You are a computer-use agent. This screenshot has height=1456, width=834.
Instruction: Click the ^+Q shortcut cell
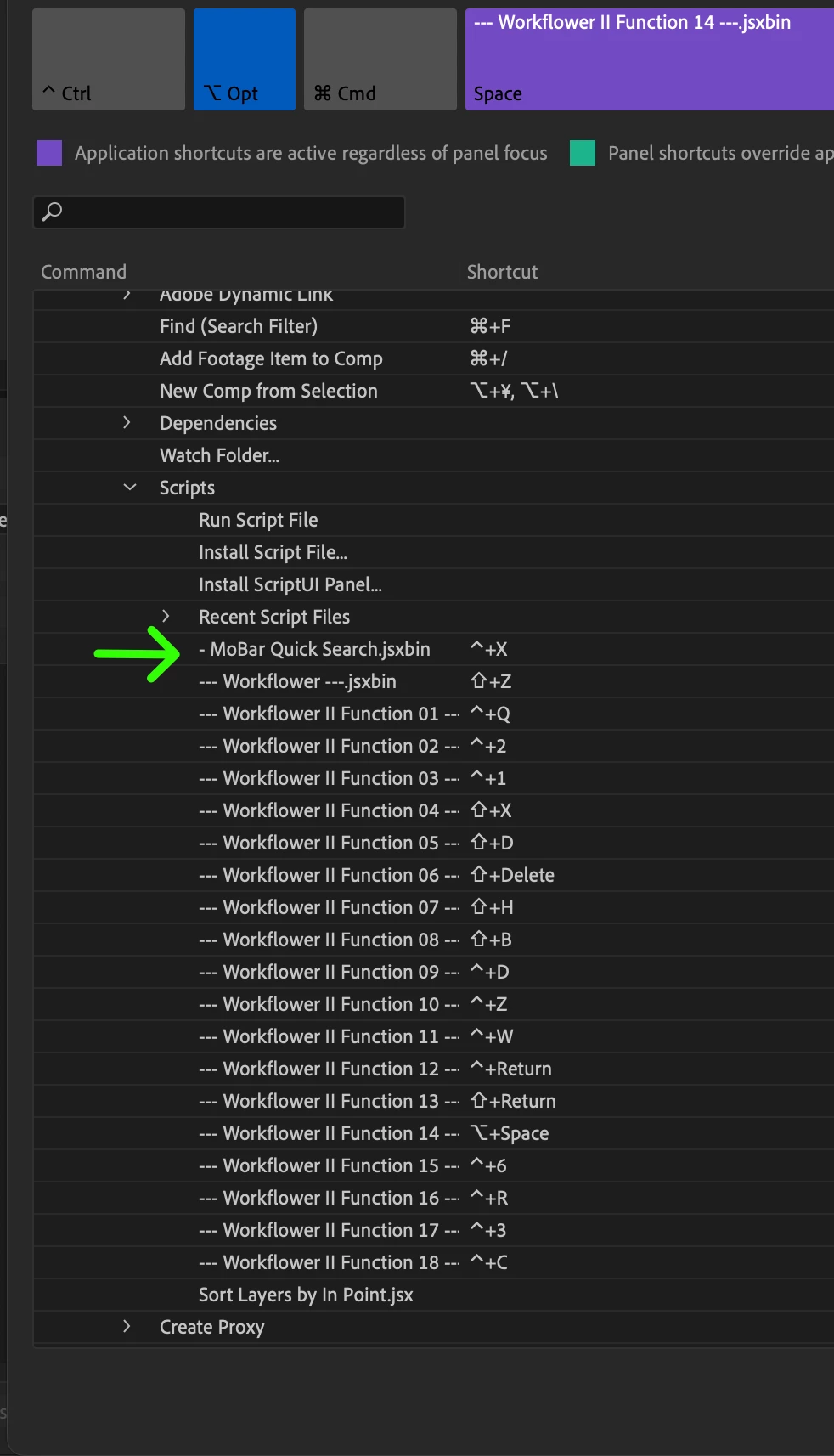490,714
